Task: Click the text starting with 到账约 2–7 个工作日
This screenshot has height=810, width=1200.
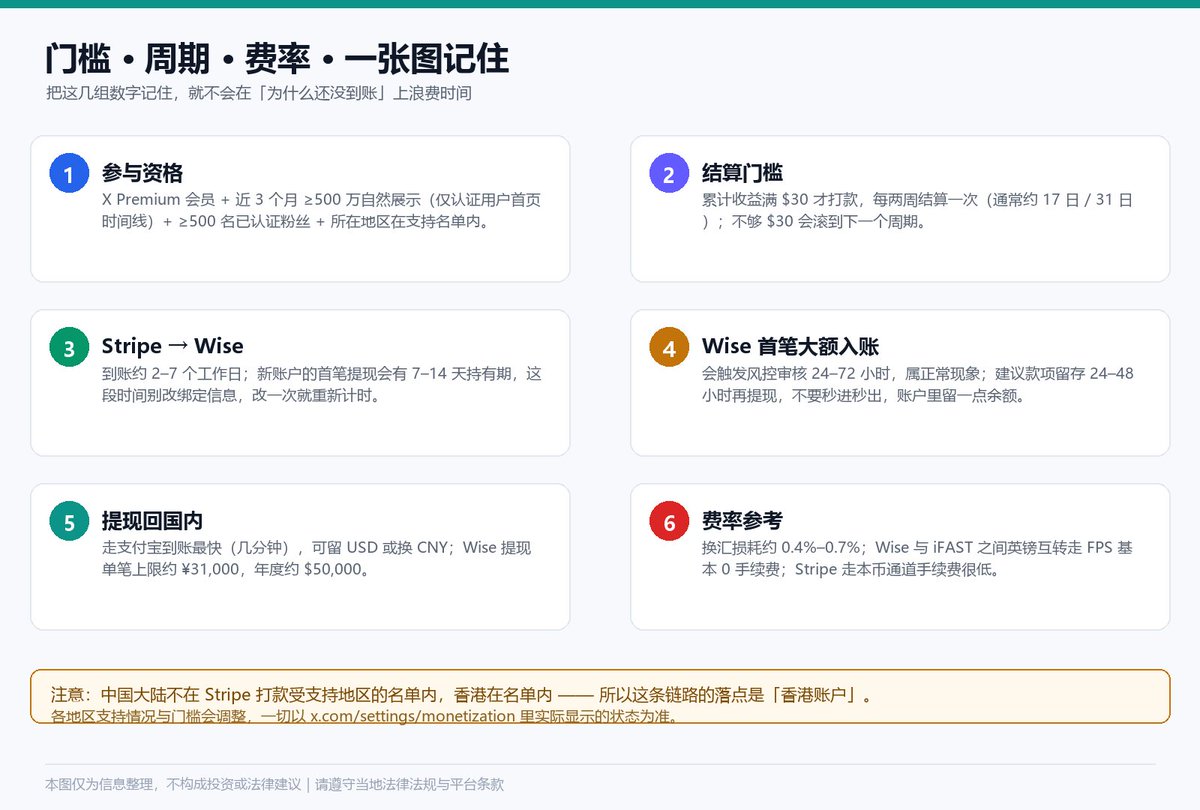Action: pyautogui.click(x=322, y=385)
